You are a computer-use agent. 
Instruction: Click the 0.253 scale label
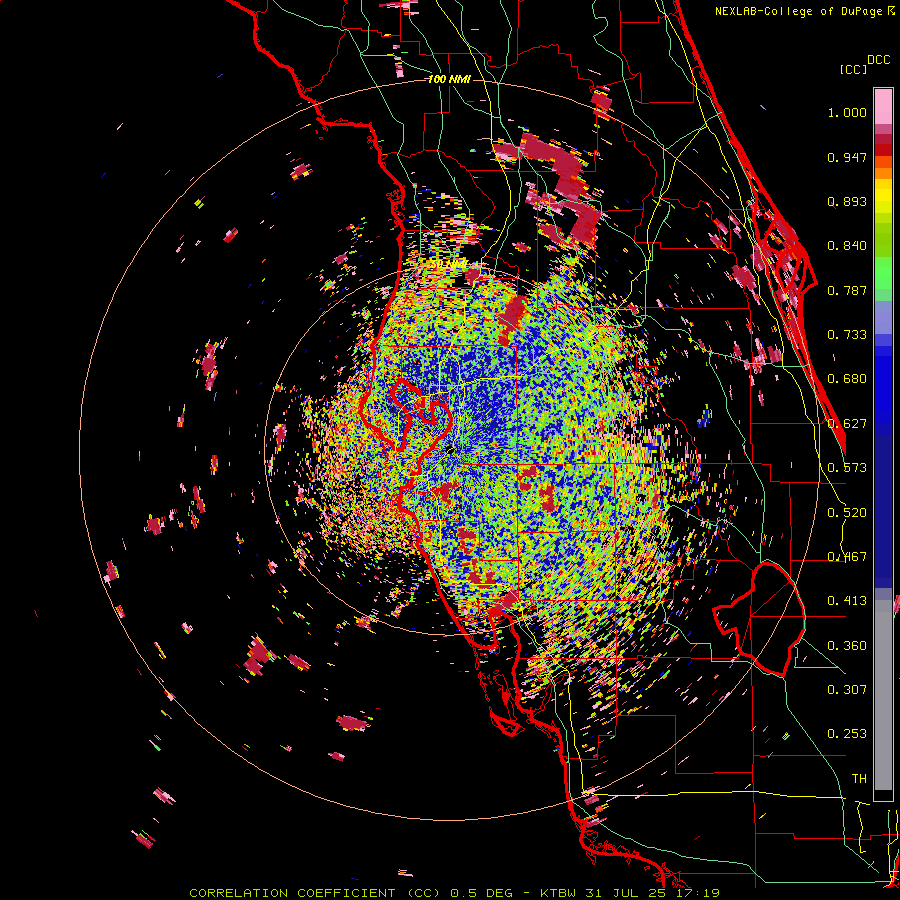pos(847,734)
